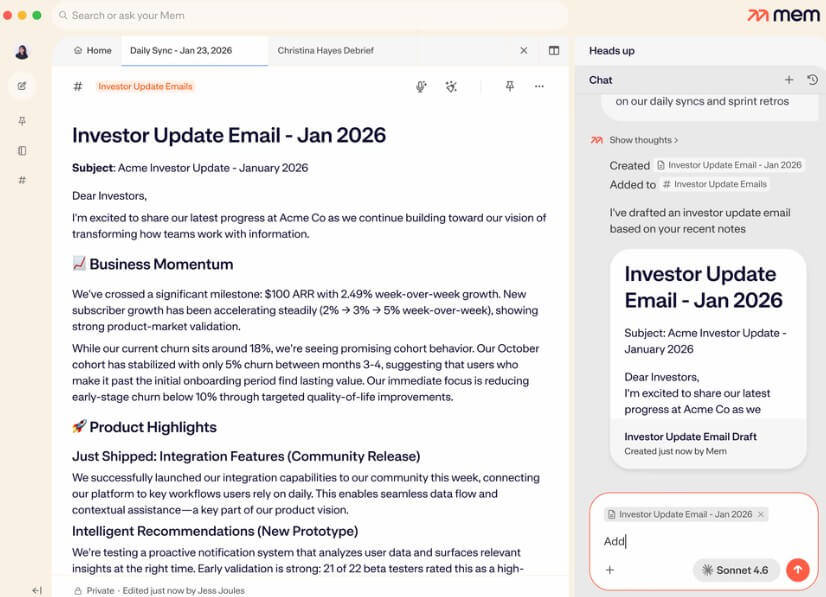Click Just Shipped: Integration Features heading
Viewport: 826px width, 597px height.
coord(246,456)
